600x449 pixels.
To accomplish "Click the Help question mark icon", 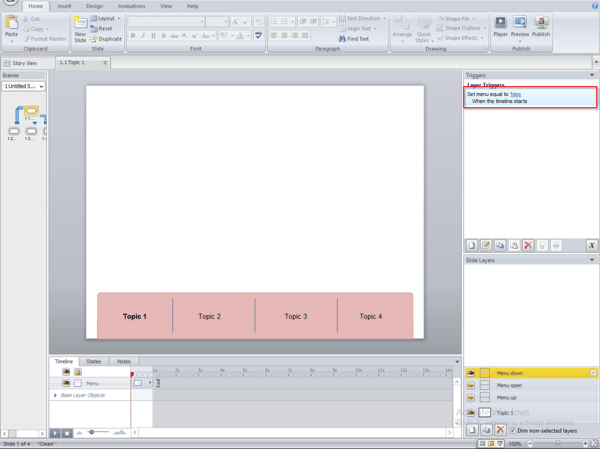I will click(595, 6).
